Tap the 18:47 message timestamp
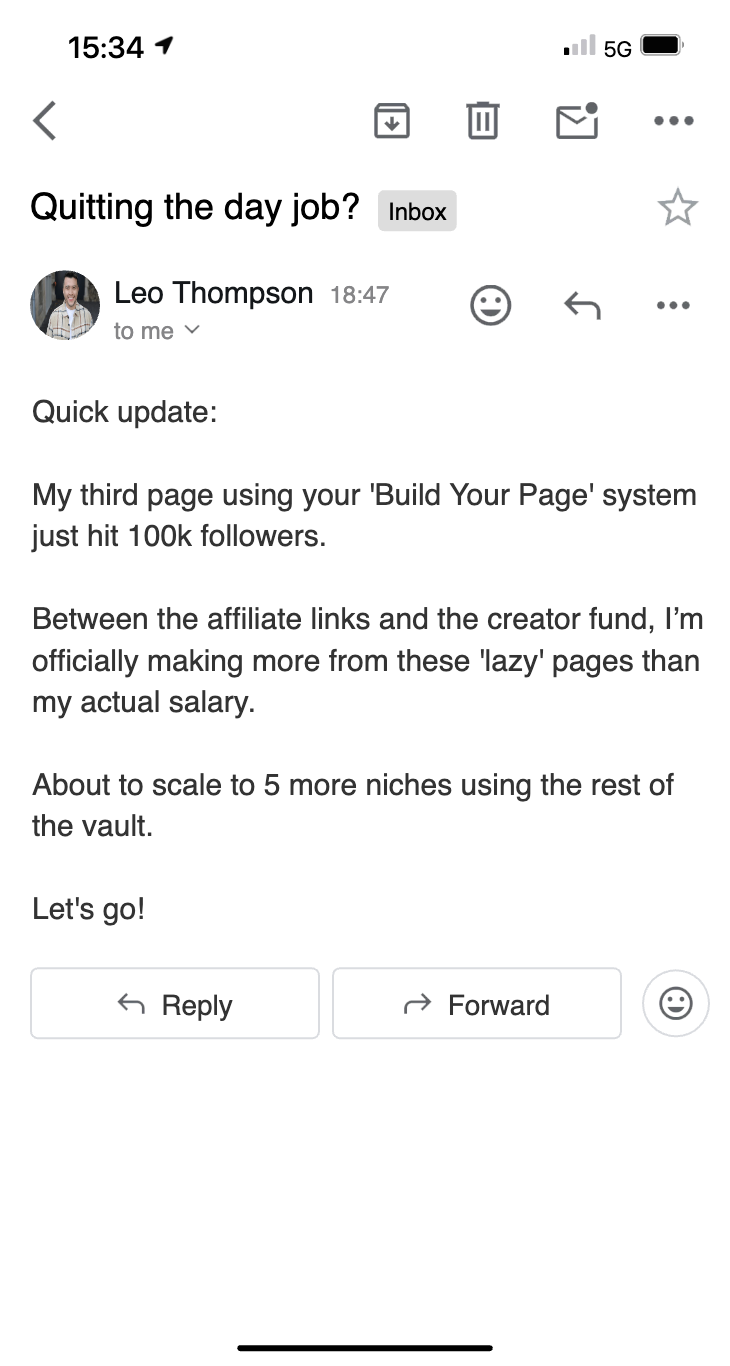730x1366 pixels. point(359,295)
